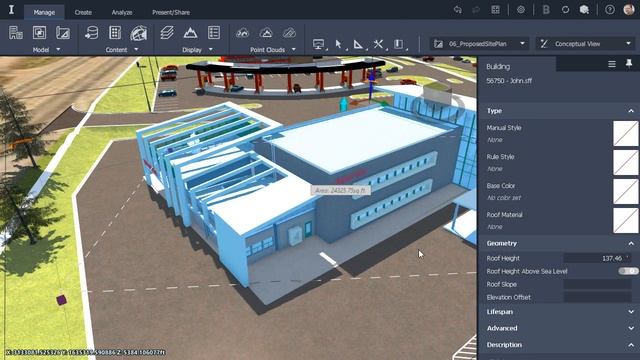Open the Conceptual View dropdown
640x360 pixels.
point(586,44)
